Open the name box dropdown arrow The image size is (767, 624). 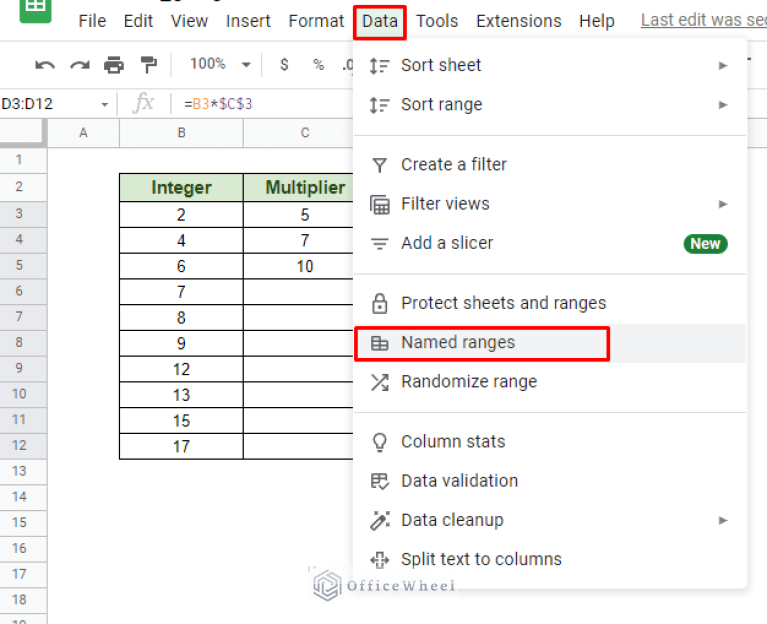pos(104,104)
